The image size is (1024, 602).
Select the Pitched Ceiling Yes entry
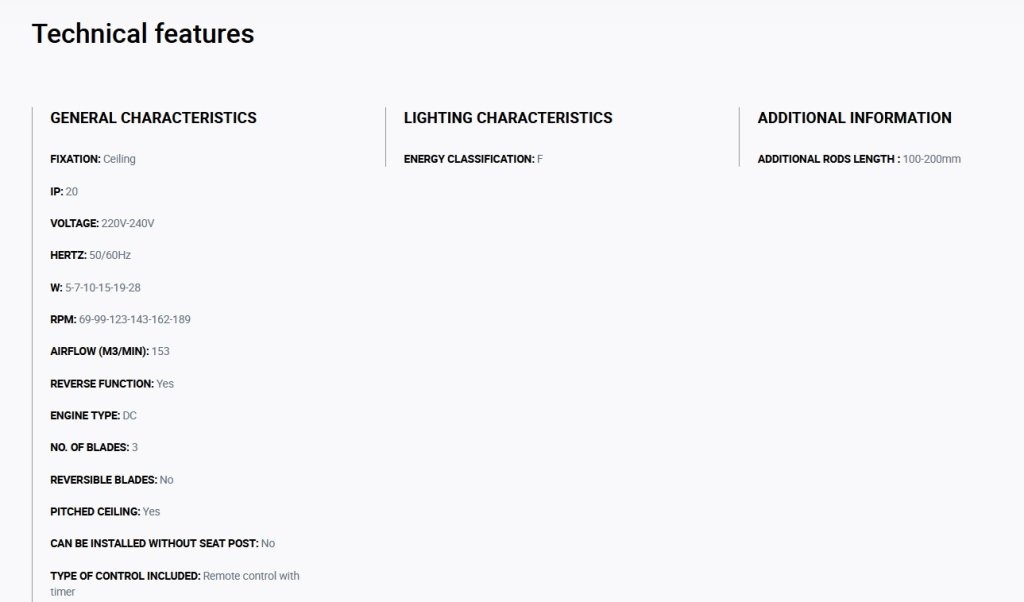pyautogui.click(x=105, y=512)
